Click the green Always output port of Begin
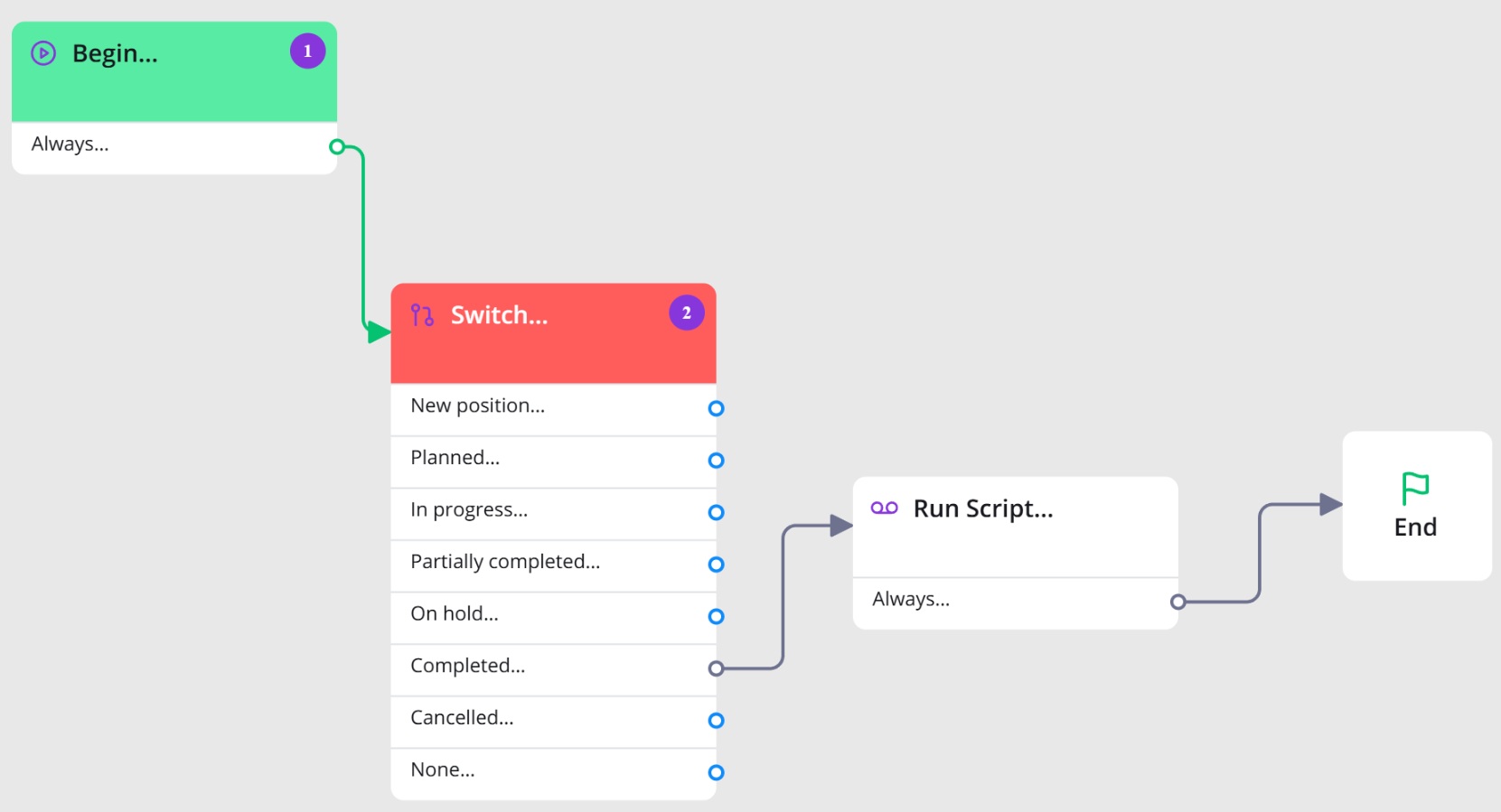Viewport: 1501px width, 812px height. pos(337,146)
